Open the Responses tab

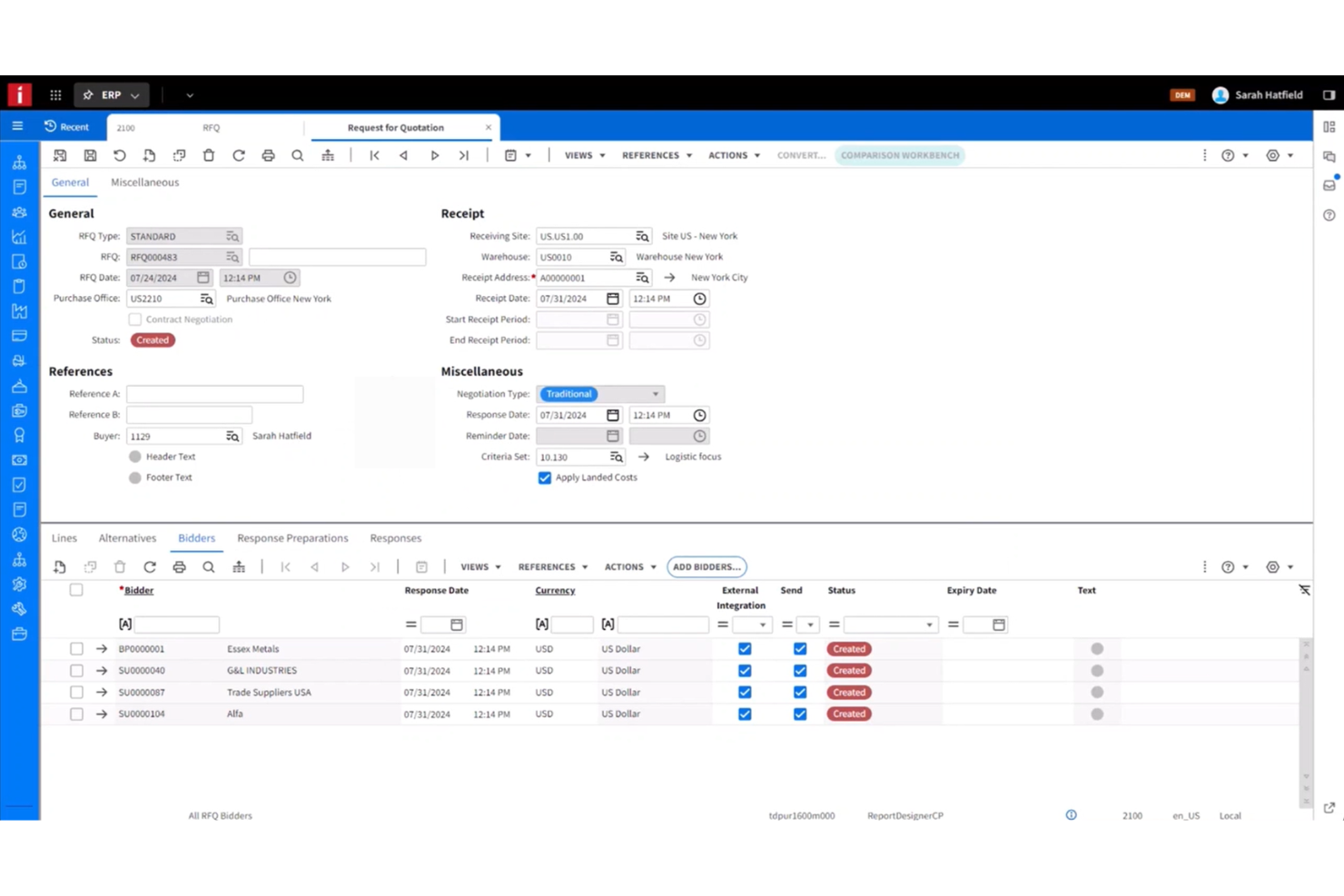[x=395, y=537]
